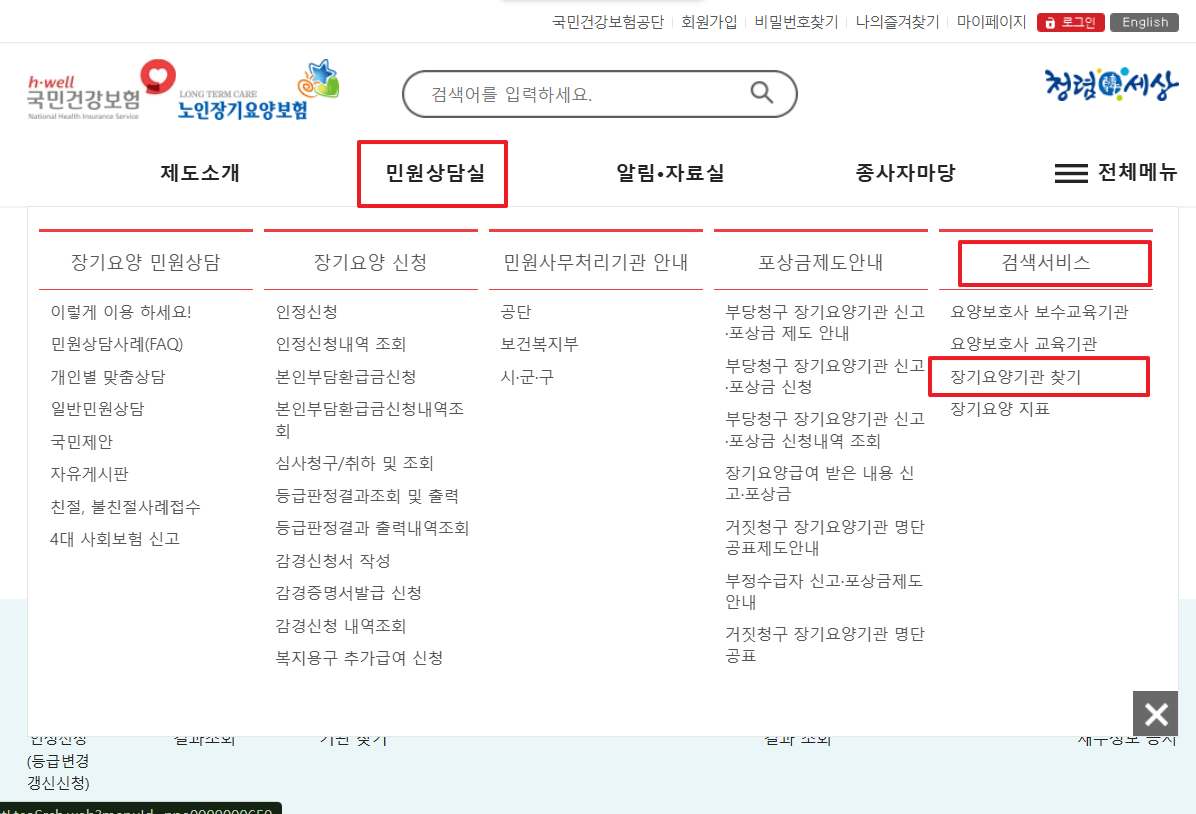Image resolution: width=1196 pixels, height=814 pixels.
Task: Open the 알림·자료실 menu
Action: pyautogui.click(x=669, y=172)
